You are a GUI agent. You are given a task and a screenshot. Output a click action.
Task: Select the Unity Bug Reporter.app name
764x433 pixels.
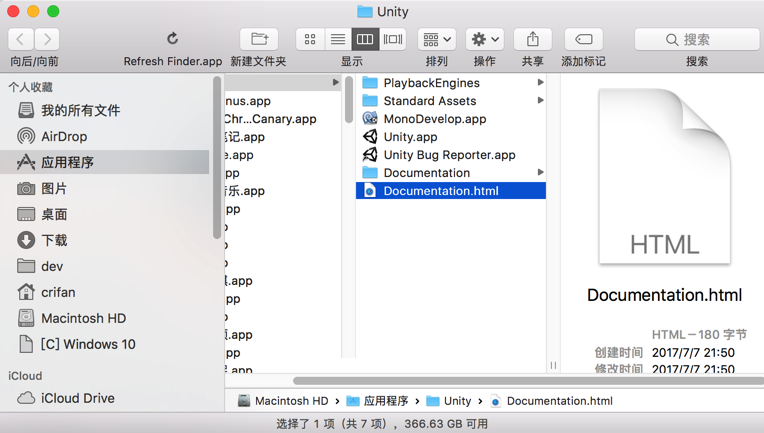coord(449,155)
